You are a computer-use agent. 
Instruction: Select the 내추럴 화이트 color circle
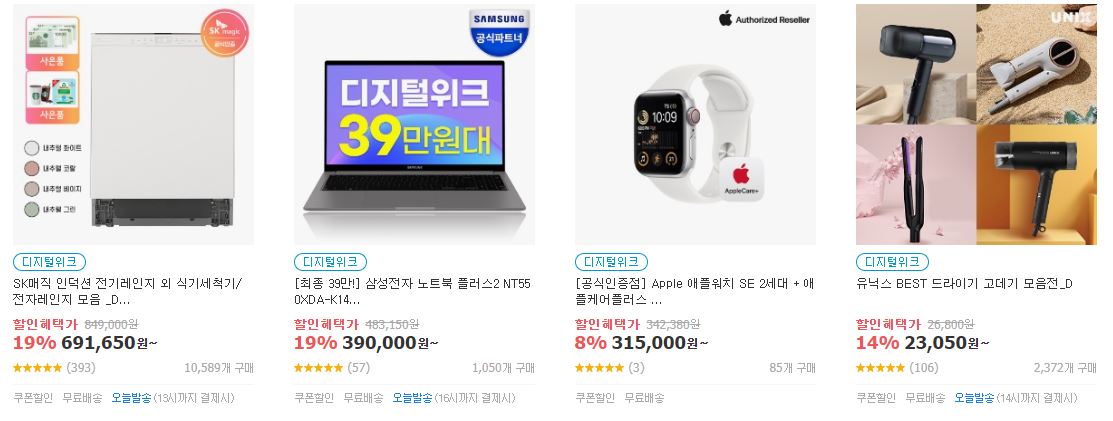[31, 148]
